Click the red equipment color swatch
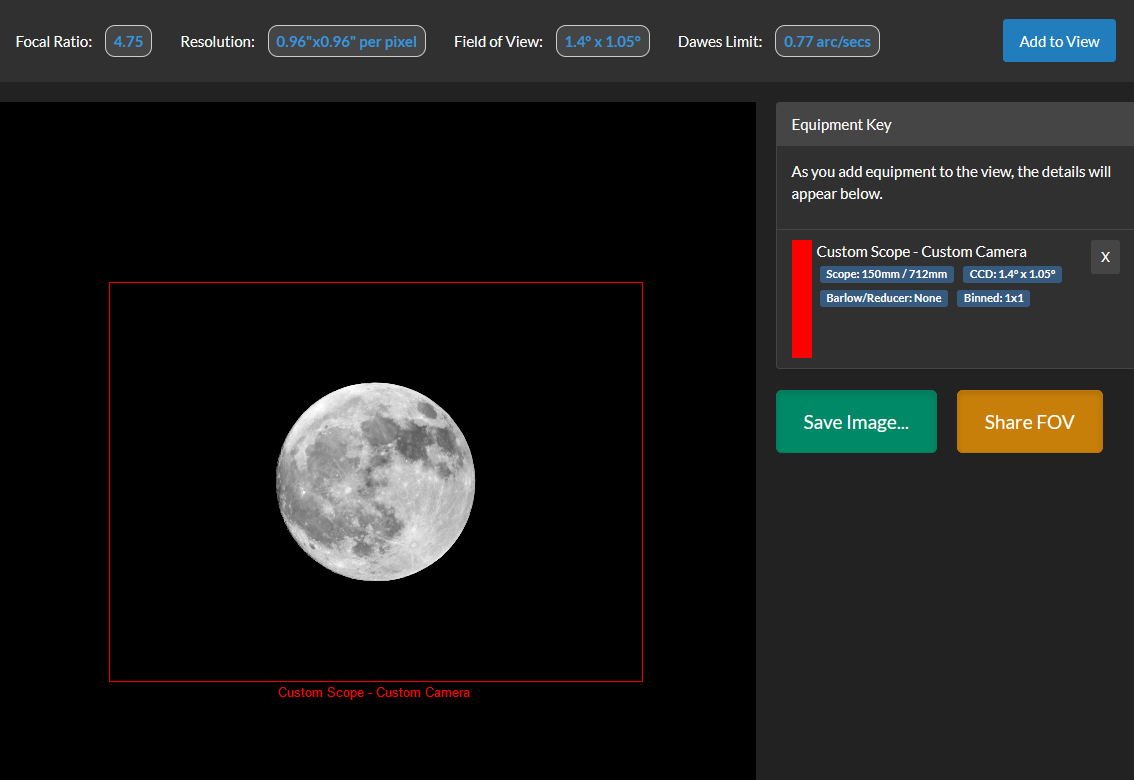Screen dimensions: 1134x780 tap(801, 299)
